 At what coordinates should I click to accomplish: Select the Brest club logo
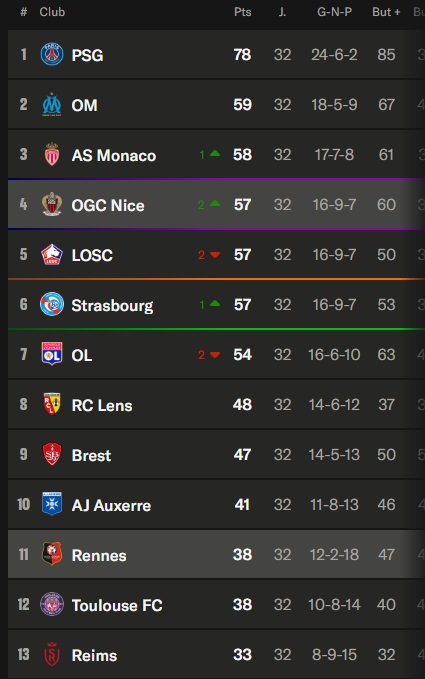click(x=52, y=454)
